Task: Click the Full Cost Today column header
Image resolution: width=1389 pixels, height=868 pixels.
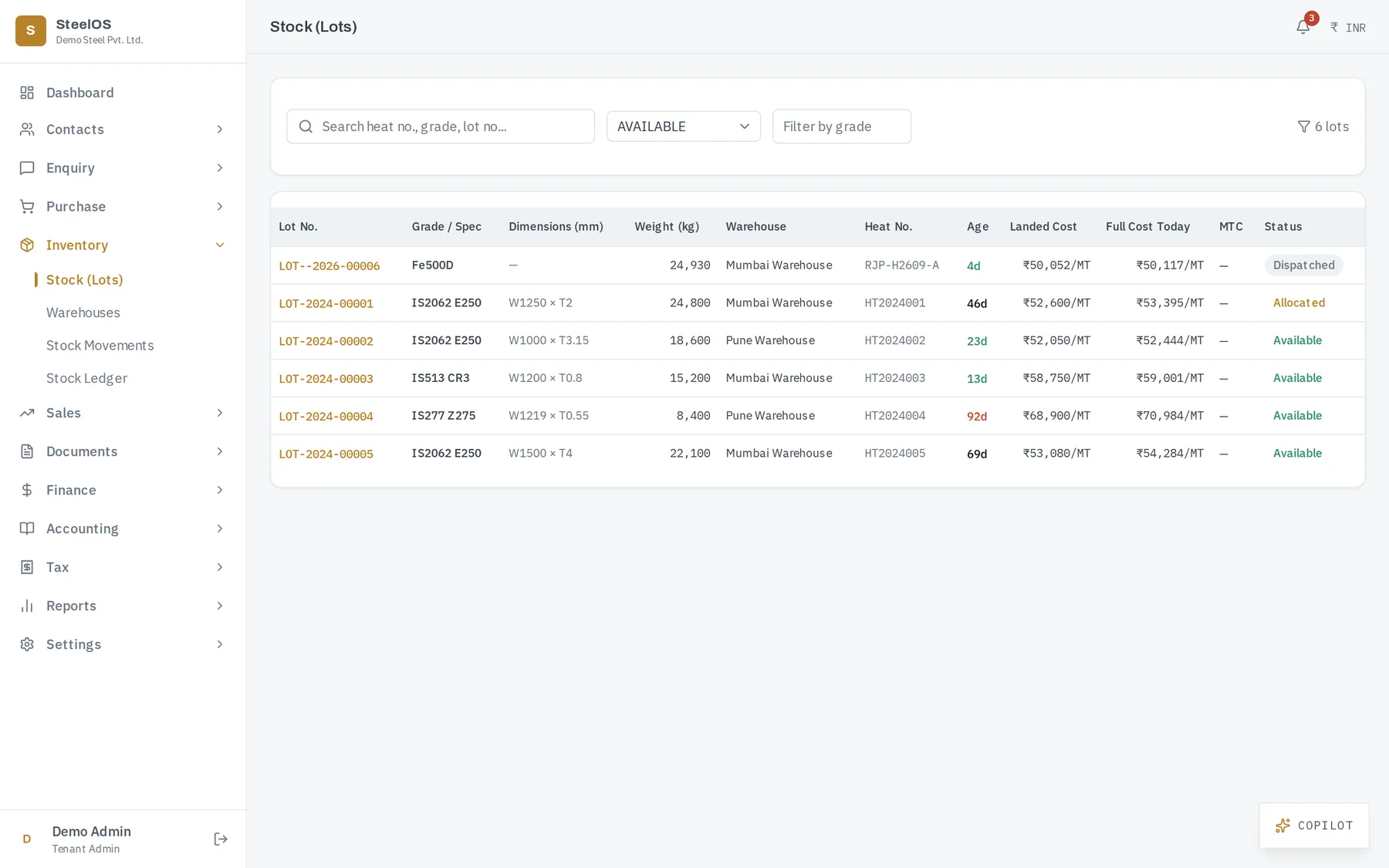Action: [1147, 227]
